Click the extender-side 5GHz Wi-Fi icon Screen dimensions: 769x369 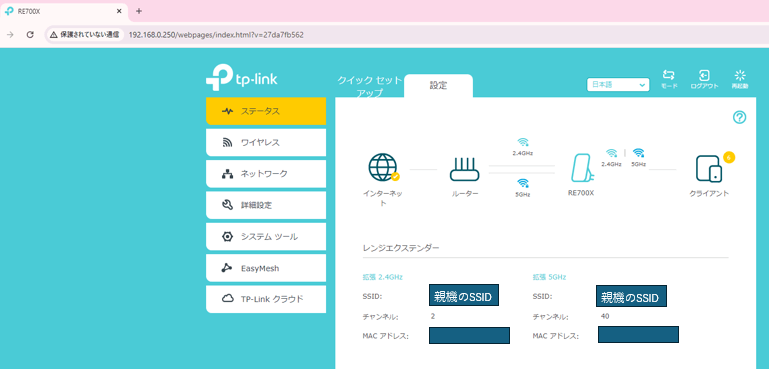638,153
